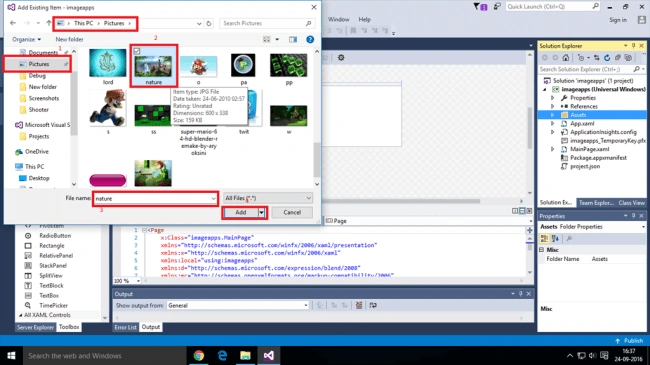Expand the Properties node in Solution Explorer
This screenshot has width=650, height=365.
(x=552, y=98)
